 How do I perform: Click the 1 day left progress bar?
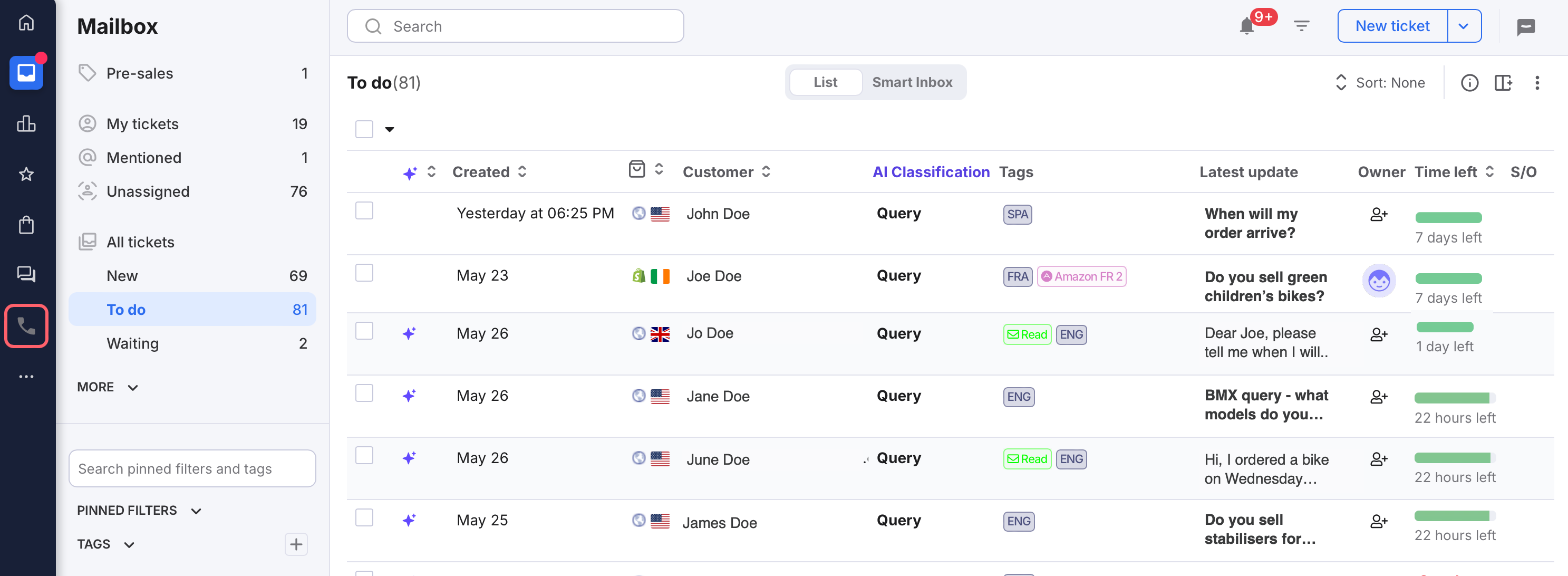click(x=1445, y=328)
